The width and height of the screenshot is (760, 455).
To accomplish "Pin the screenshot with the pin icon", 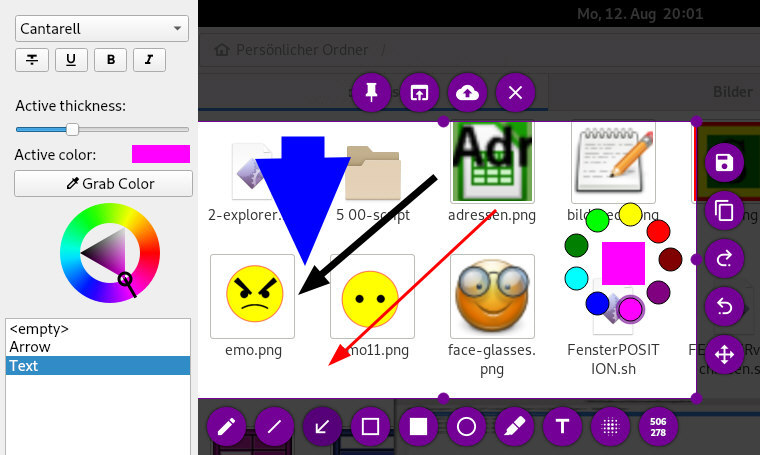I will 372,93.
